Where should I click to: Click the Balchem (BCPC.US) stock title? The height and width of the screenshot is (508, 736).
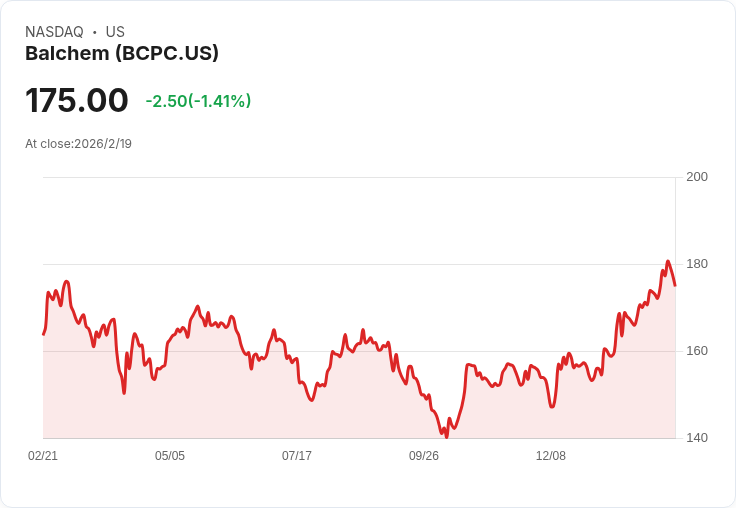[122, 54]
